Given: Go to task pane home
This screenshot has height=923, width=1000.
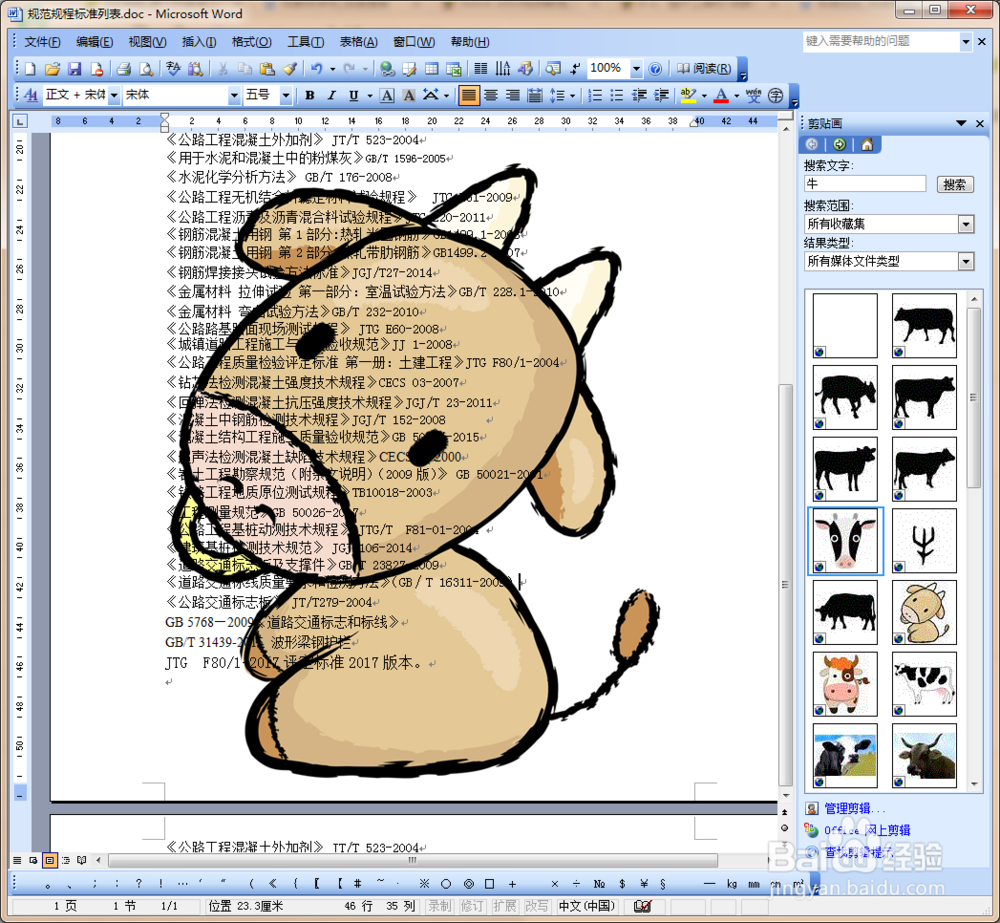Looking at the screenshot, I should pyautogui.click(x=867, y=145).
